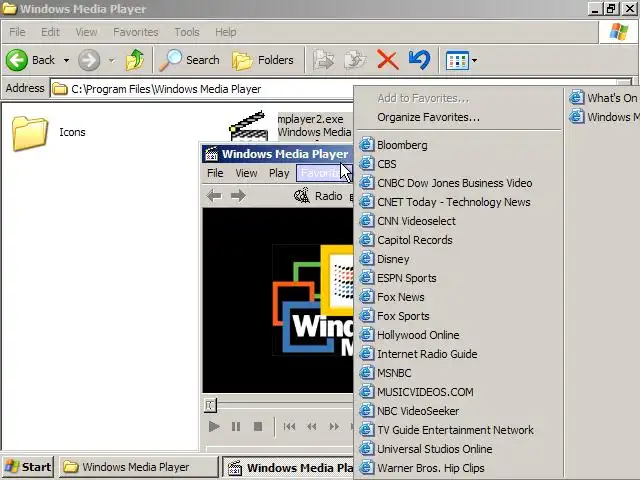Screen dimensions: 640x480
Task: Go up one folder level in Explorer
Action: click(135, 60)
